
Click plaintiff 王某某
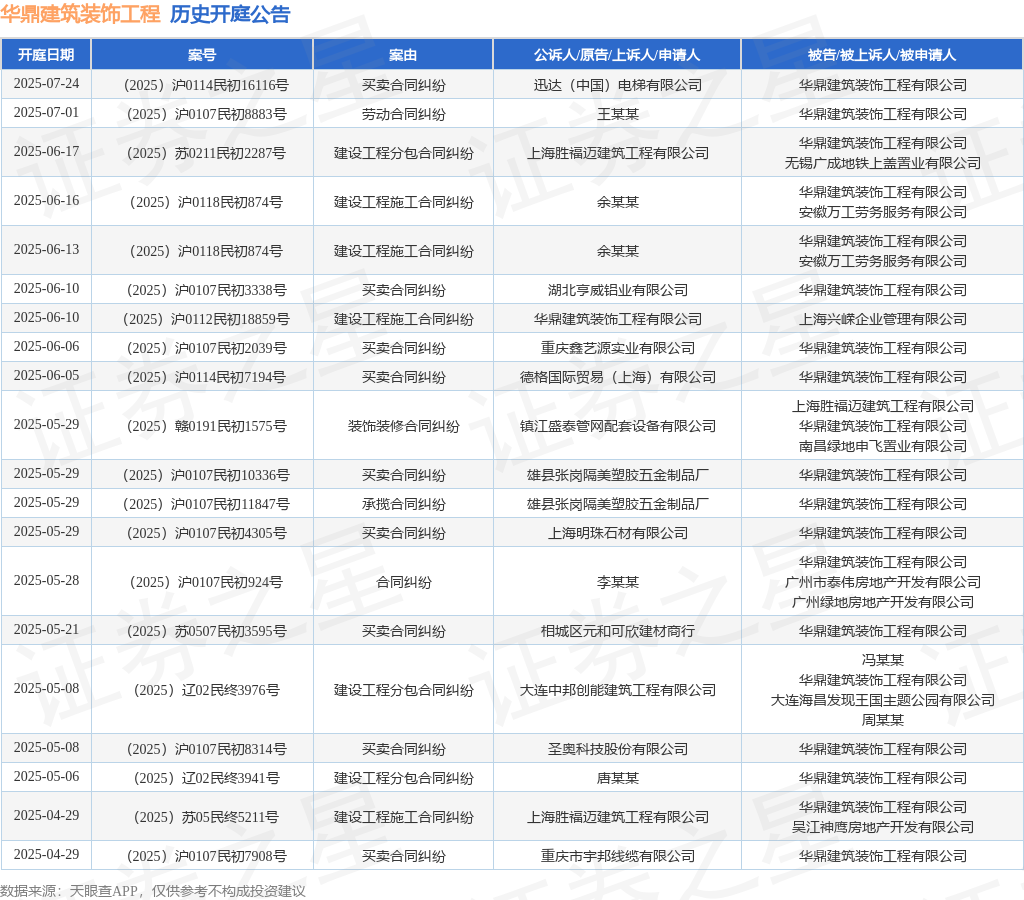coord(617,114)
